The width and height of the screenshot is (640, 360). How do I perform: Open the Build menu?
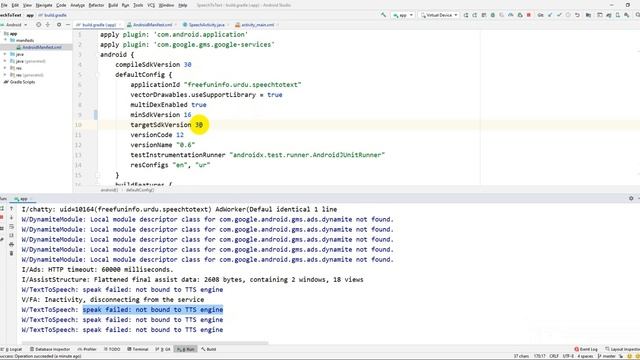(x=113, y=5)
